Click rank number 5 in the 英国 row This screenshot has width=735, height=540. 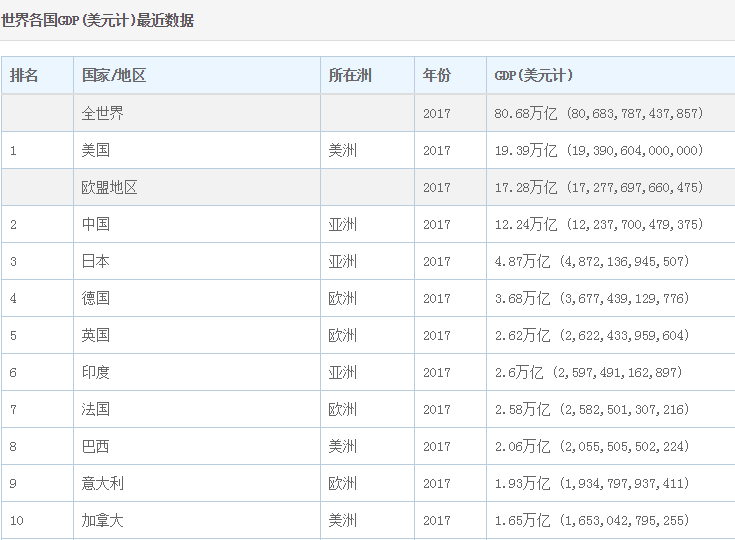pos(13,336)
